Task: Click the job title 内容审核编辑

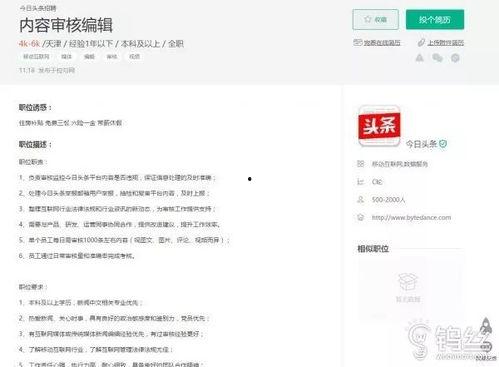Action: pyautogui.click(x=66, y=25)
